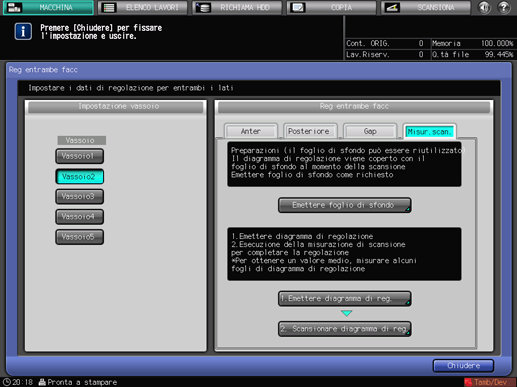Select Vassoio3 tray
The height and width of the screenshot is (387, 517).
[79, 197]
